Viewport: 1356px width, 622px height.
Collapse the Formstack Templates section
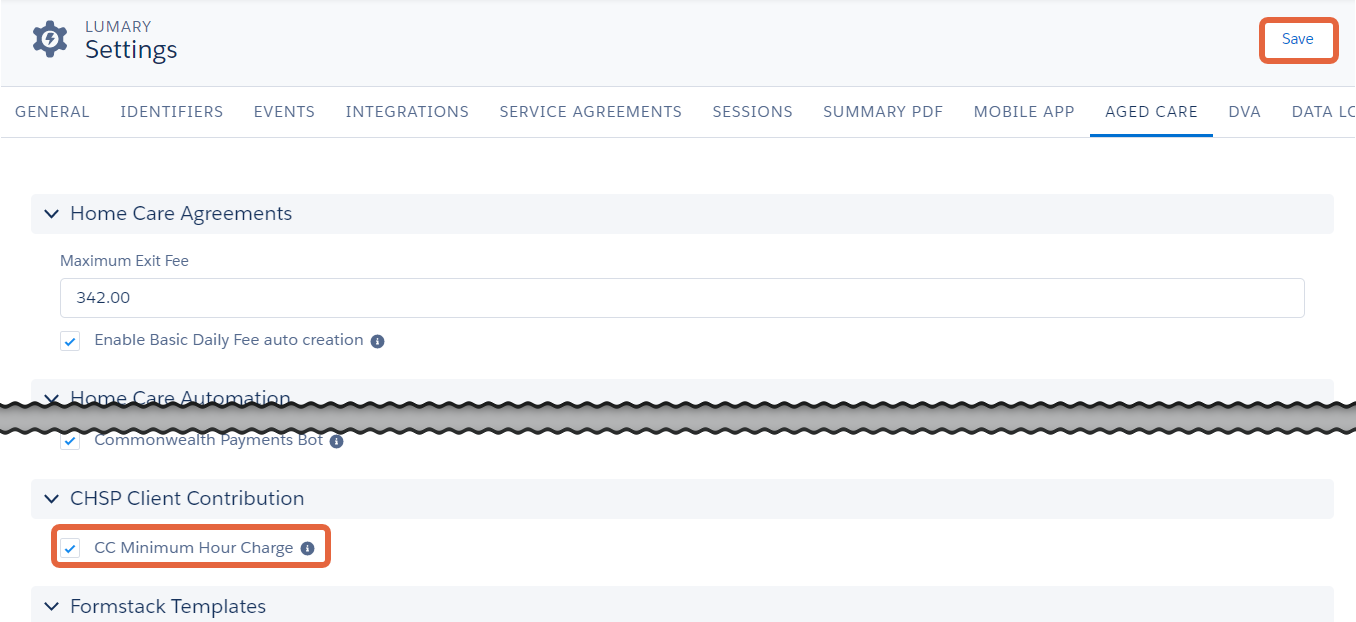[x=51, y=607]
